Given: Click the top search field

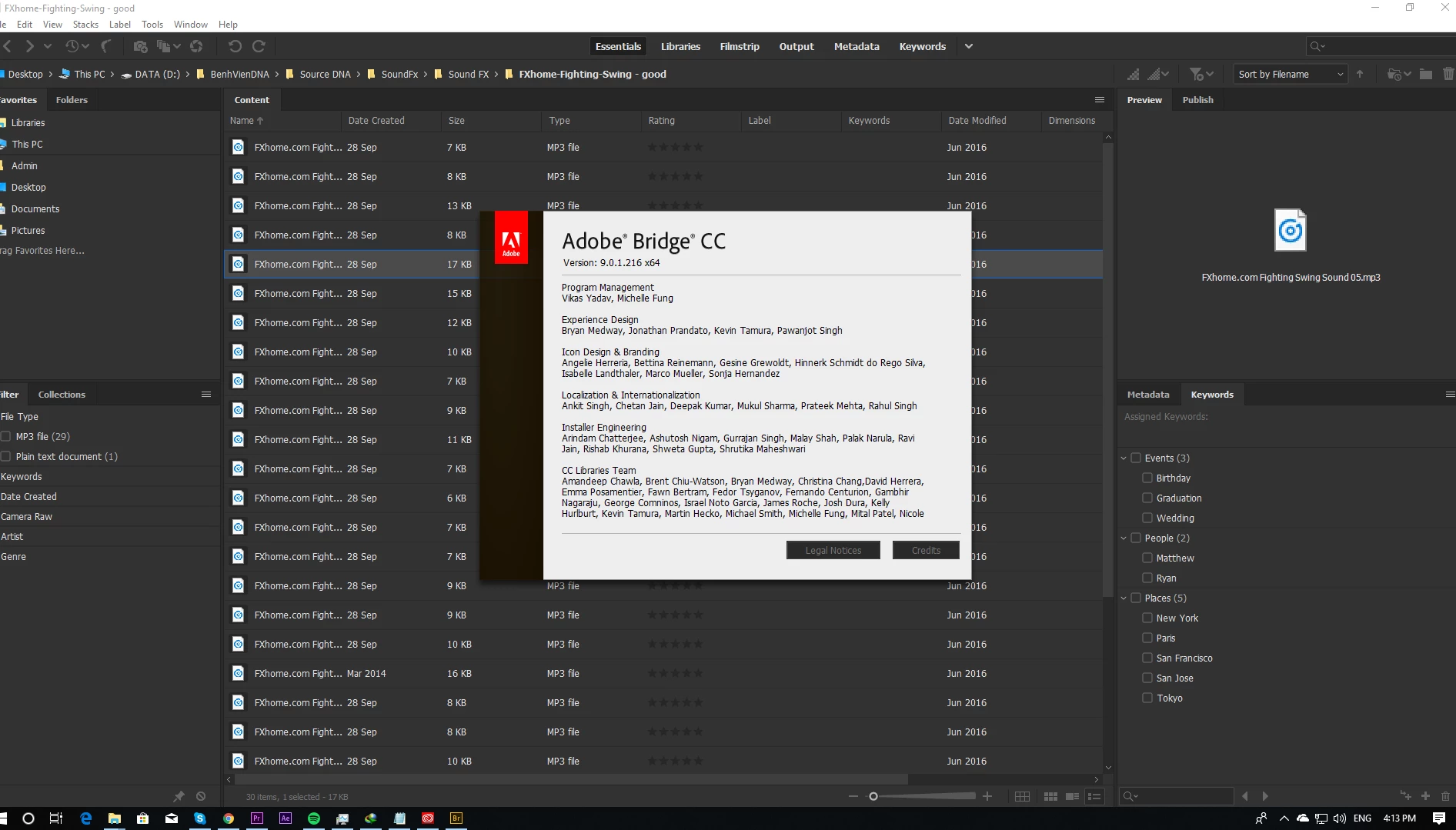Looking at the screenshot, I should point(1380,46).
